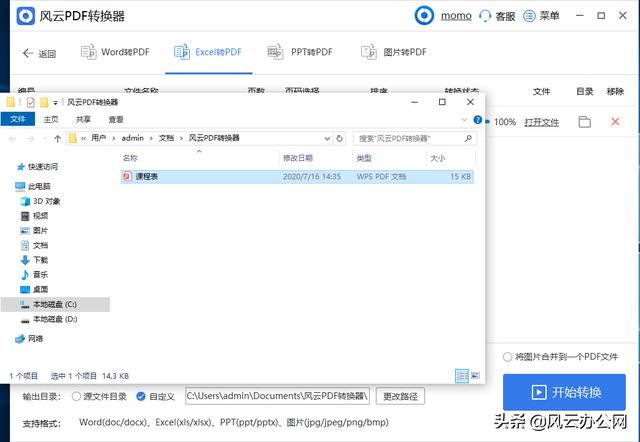The height and width of the screenshot is (442, 640).
Task: Click the 打开文件 link
Action: point(542,122)
